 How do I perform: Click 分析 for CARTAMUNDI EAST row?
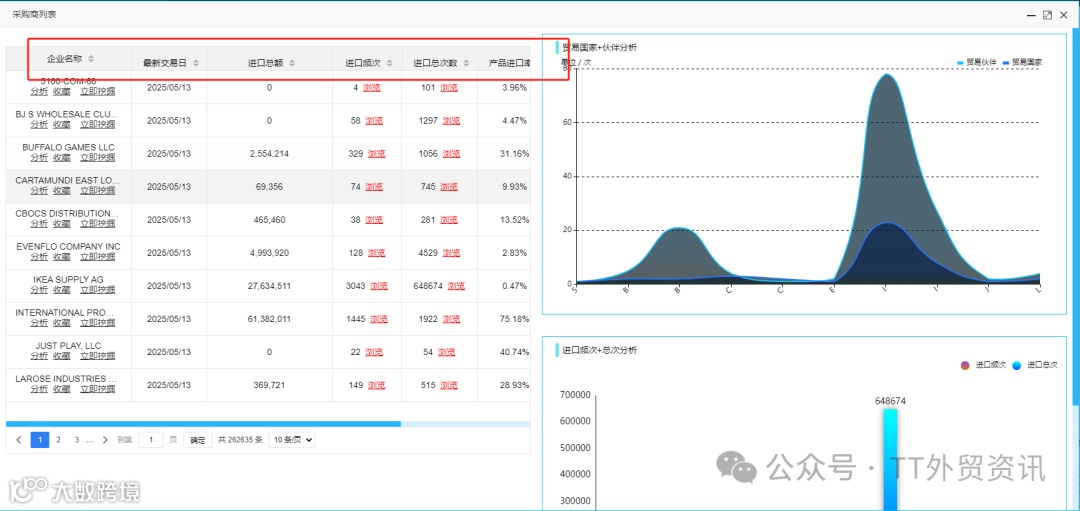pos(39,190)
